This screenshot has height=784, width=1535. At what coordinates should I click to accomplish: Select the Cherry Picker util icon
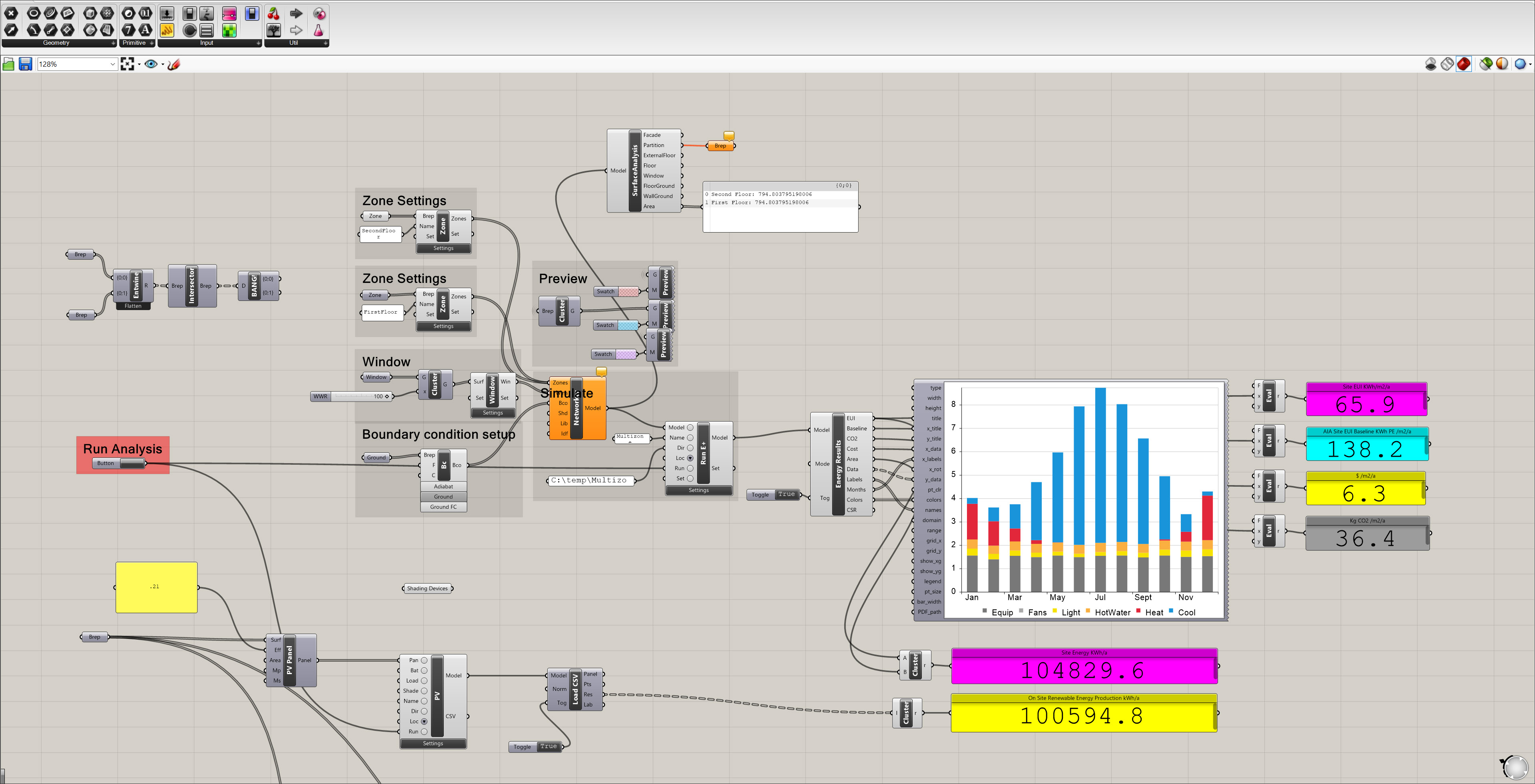pos(273,14)
